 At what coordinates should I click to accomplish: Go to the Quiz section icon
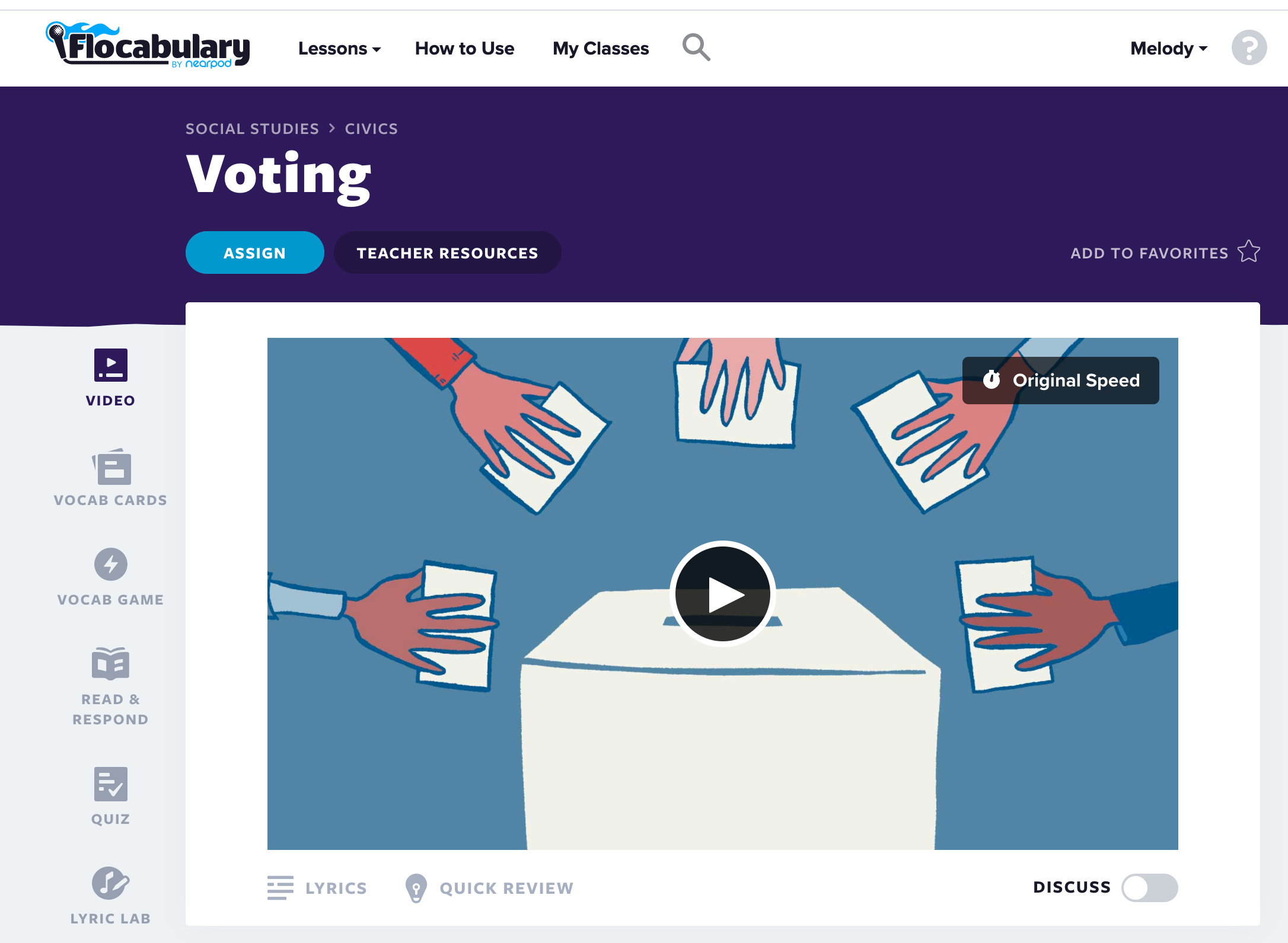111,784
